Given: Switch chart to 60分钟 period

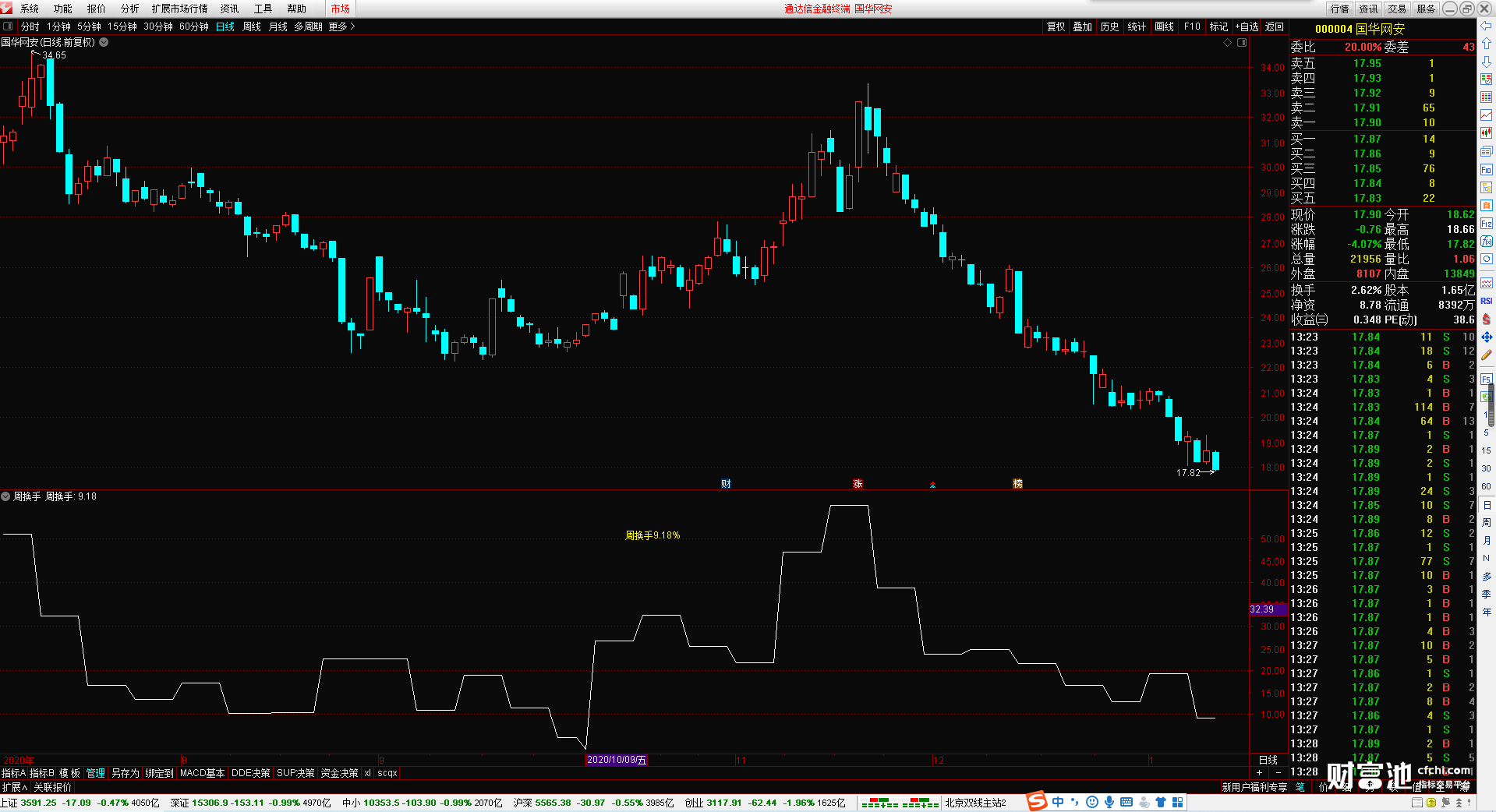Looking at the screenshot, I should [194, 26].
